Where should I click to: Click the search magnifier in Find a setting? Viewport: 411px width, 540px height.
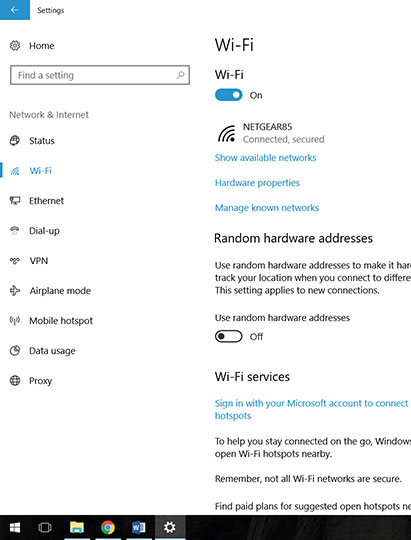(x=181, y=75)
